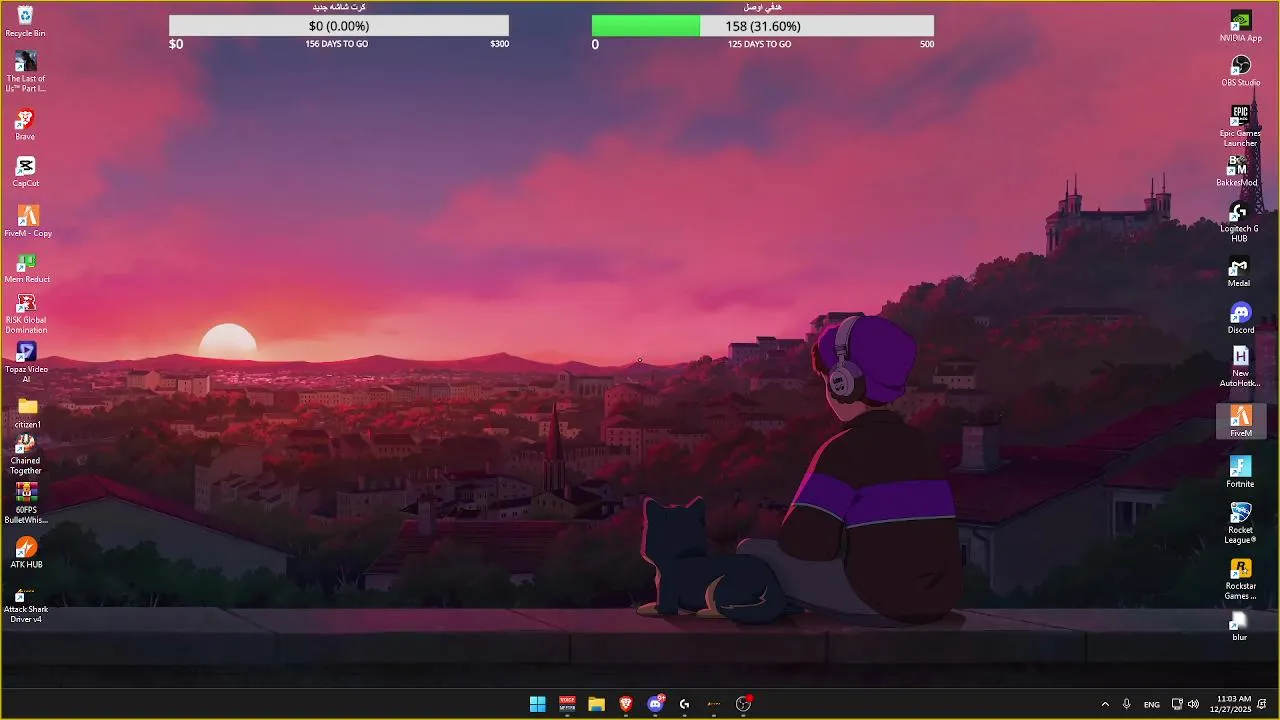
Task: Open the taskbar app left of OBS
Action: pos(714,704)
